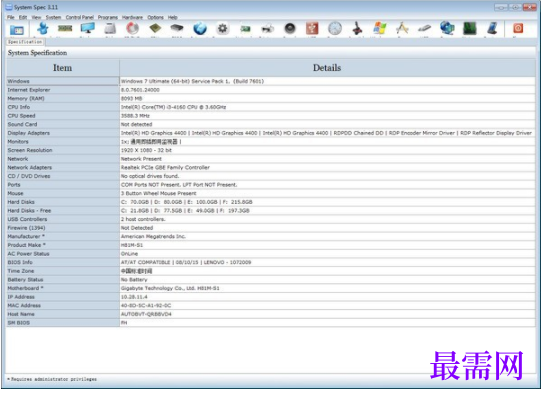Click the red USB toolbar icon
The image size is (542, 397).
312,28
